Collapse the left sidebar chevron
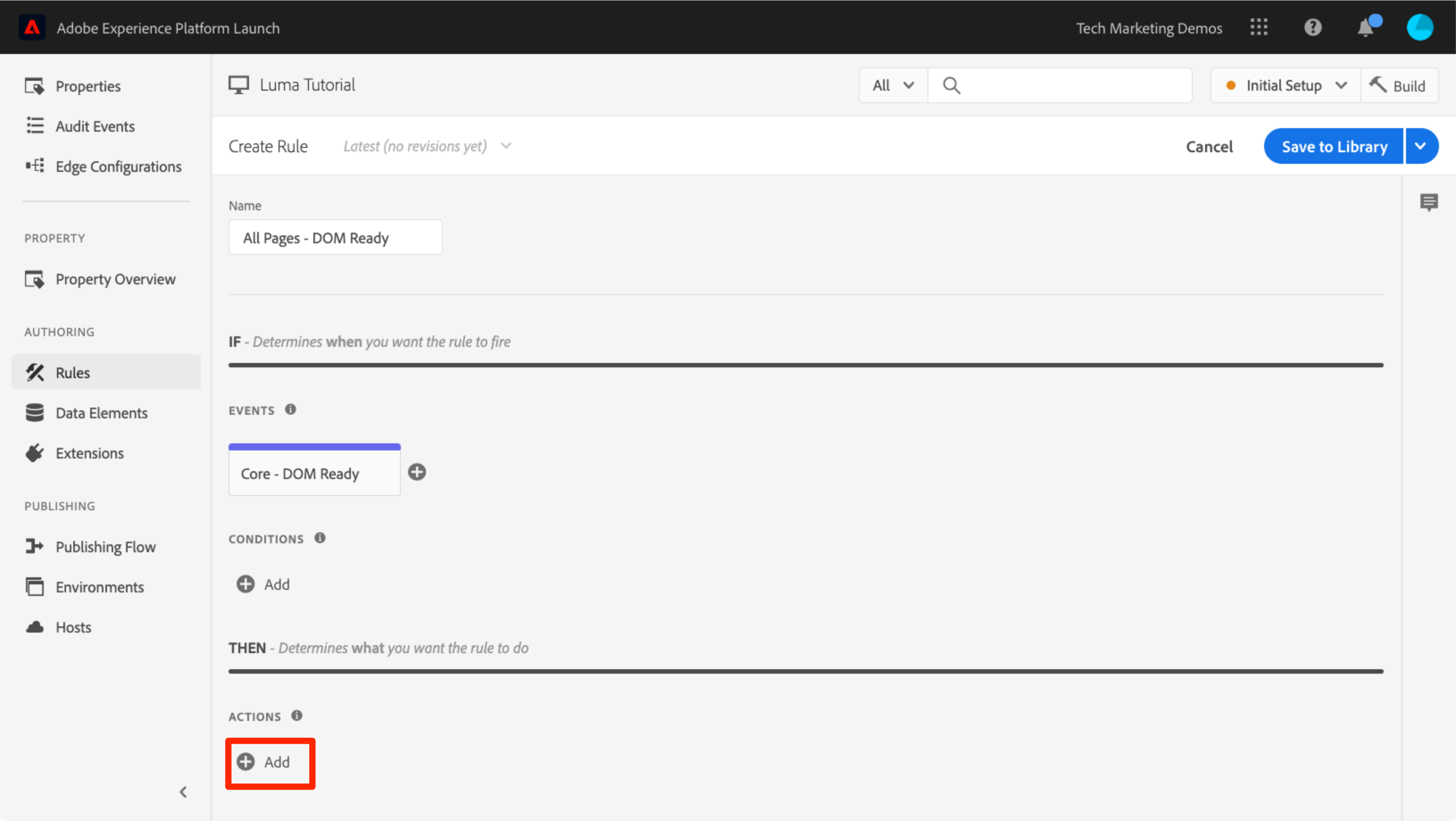Screen dimensions: 1456x821 (183, 792)
